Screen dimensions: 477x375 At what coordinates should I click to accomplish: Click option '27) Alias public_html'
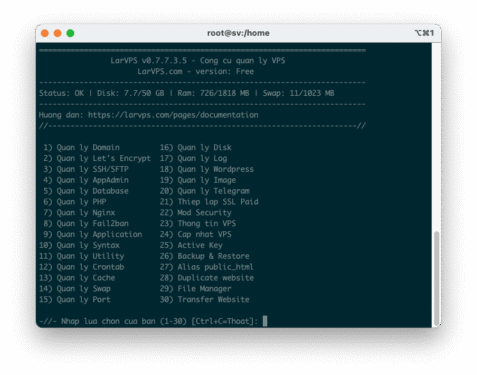point(207,267)
